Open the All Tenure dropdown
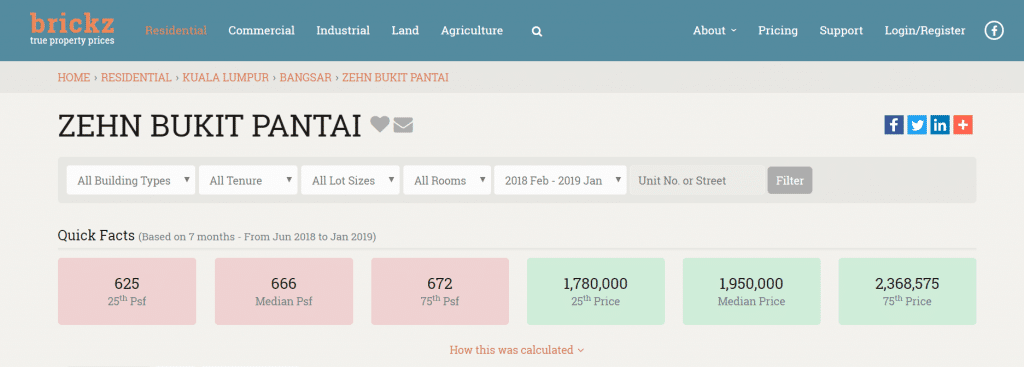1024x367 pixels. point(248,180)
